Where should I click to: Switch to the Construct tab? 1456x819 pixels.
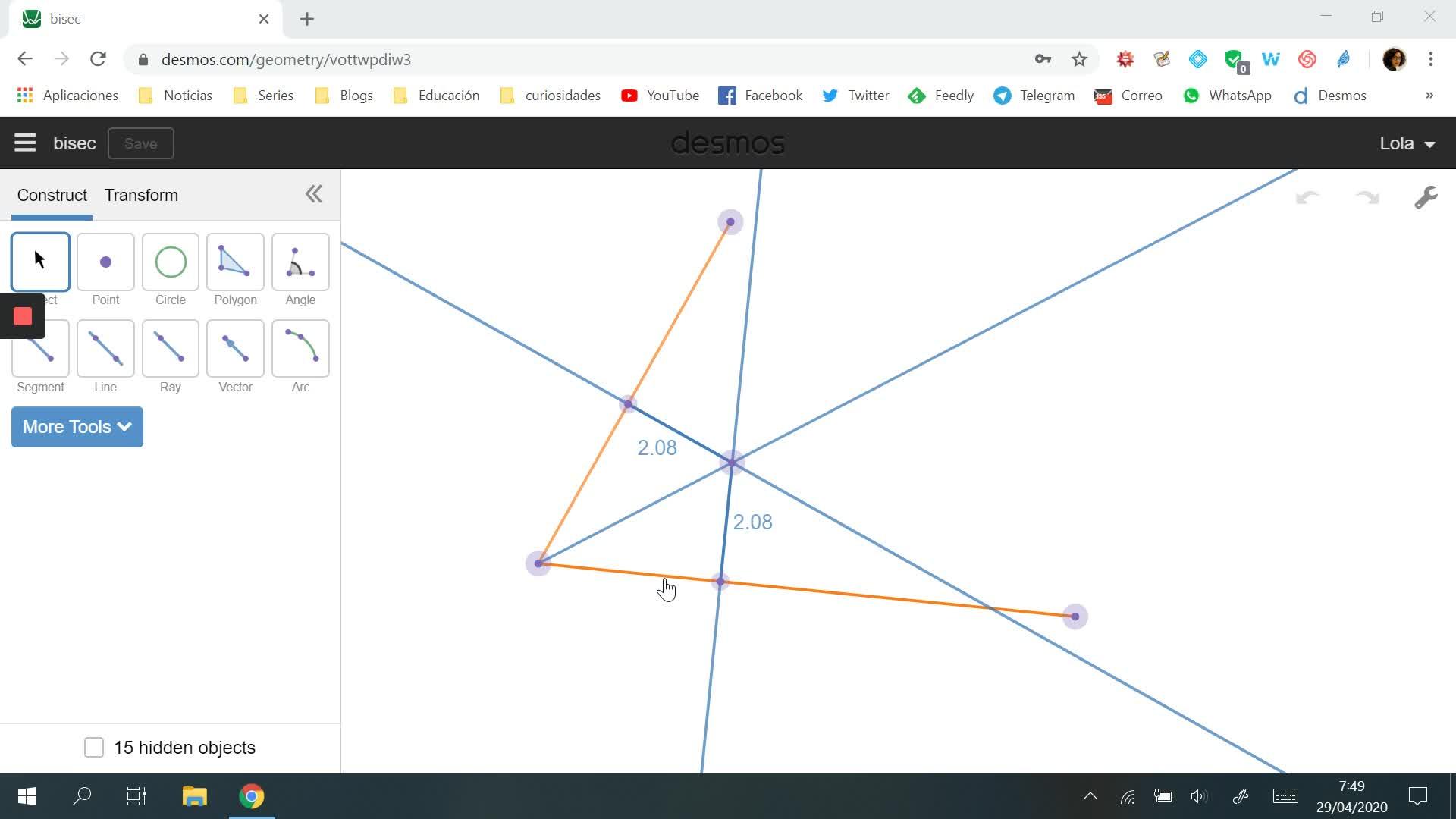[52, 195]
